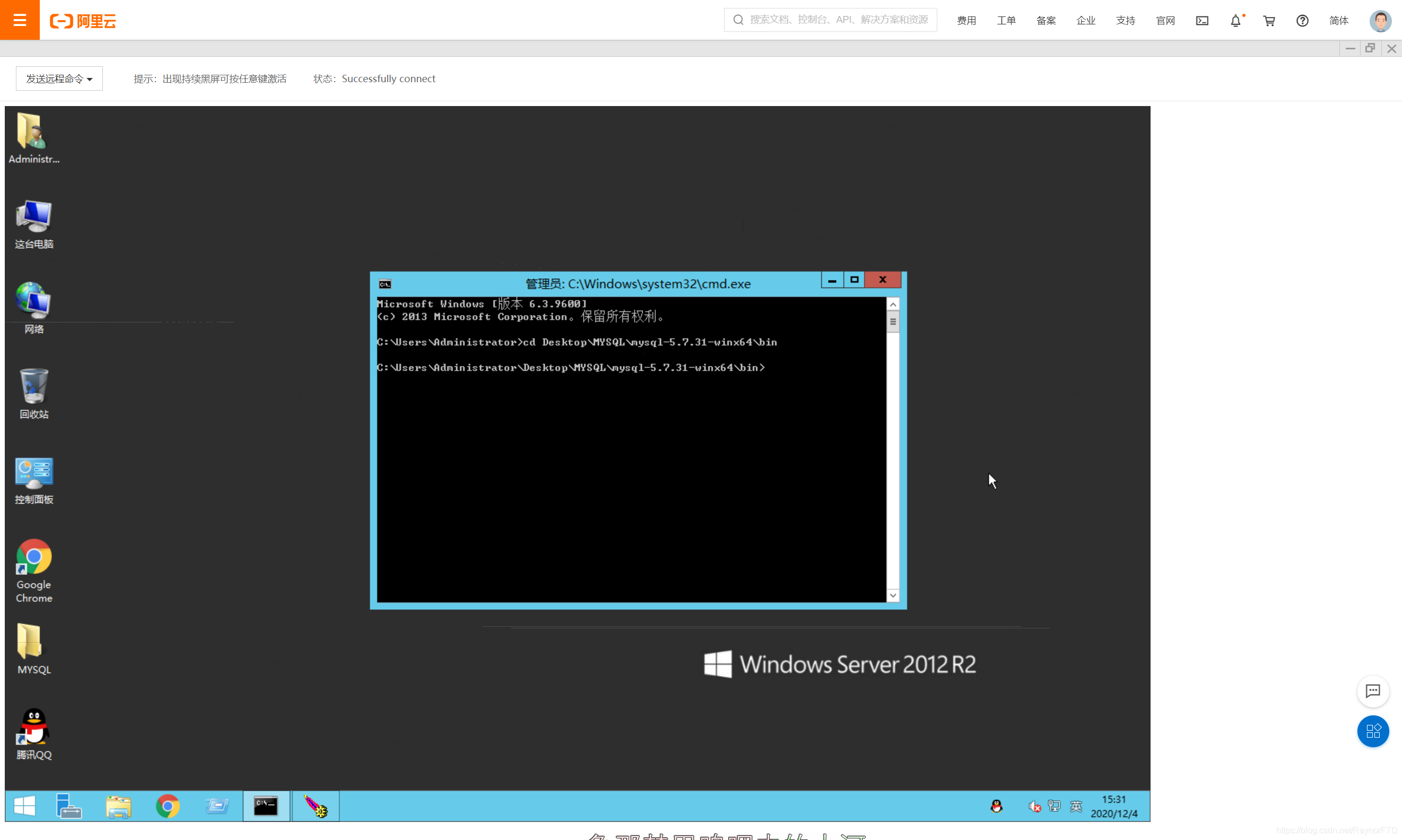
Task: Click the Cloud Shell terminal icon
Action: coord(1201,21)
